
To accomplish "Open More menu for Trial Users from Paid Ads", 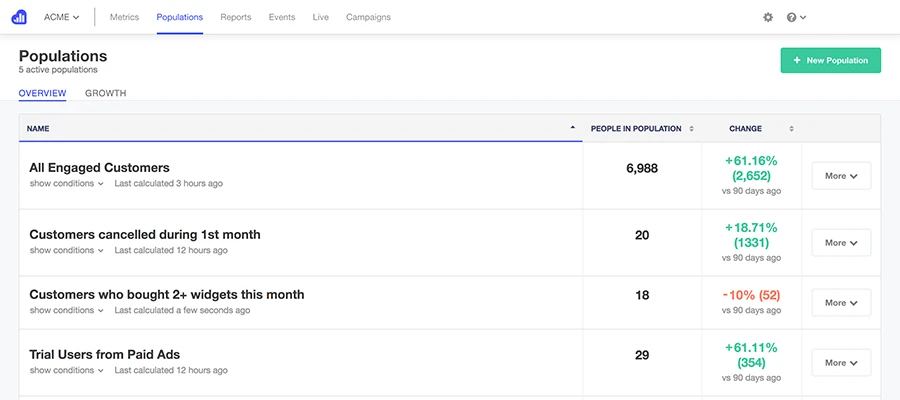I will tap(841, 363).
